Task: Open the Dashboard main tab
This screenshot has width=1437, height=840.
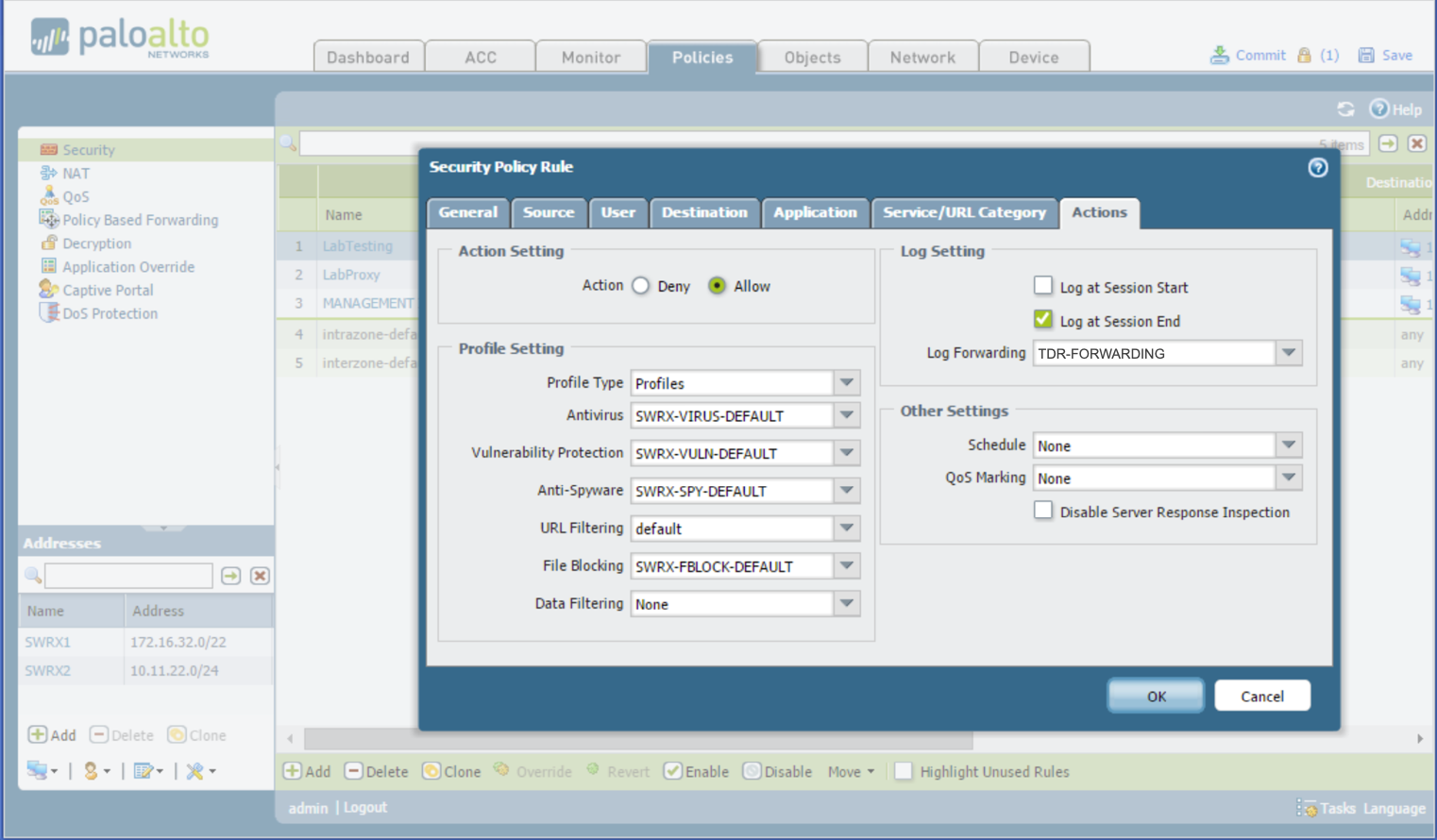Action: 368,57
